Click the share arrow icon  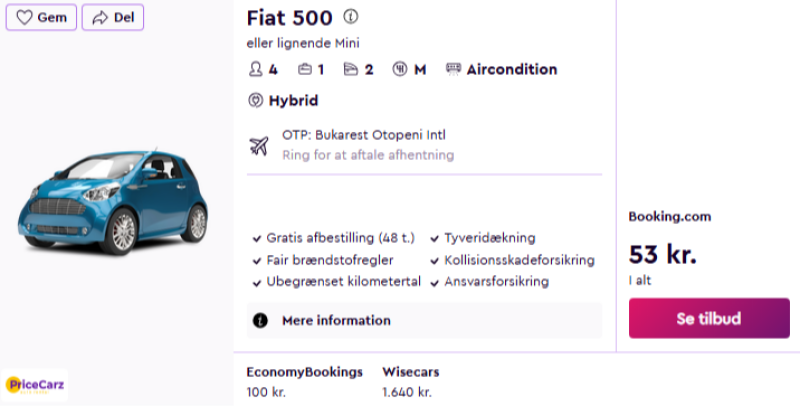[100, 17]
